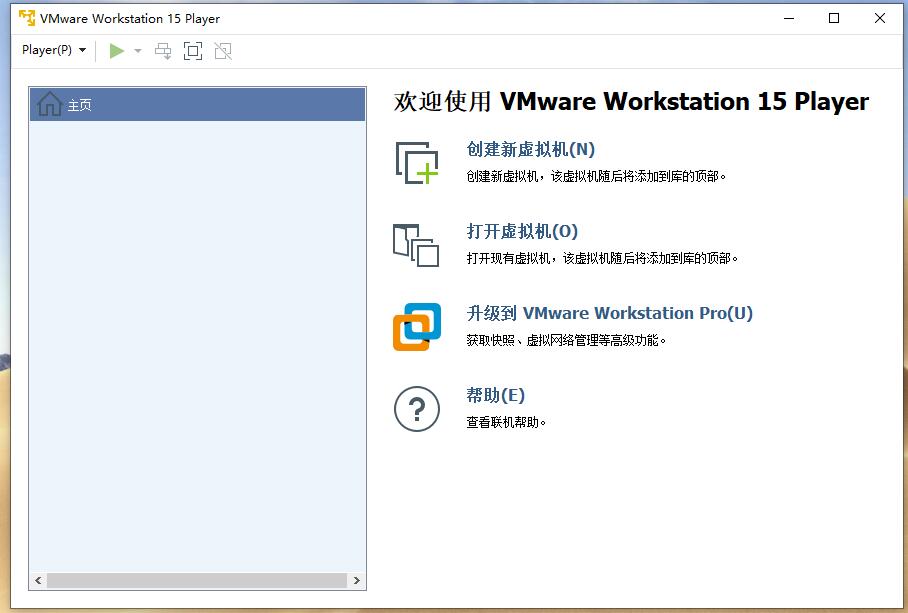Close the VMware Workstation 15 Player window

tap(880, 19)
